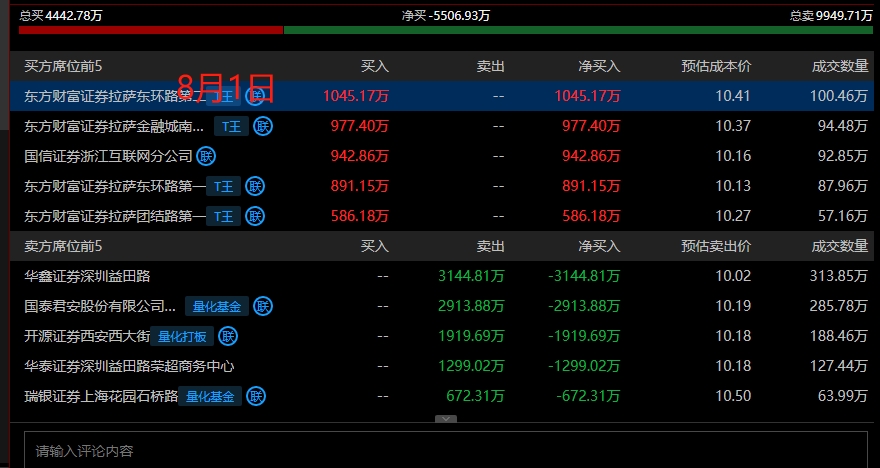
Task: Click the 3144.81万 sell amount cell
Action: tap(471, 276)
